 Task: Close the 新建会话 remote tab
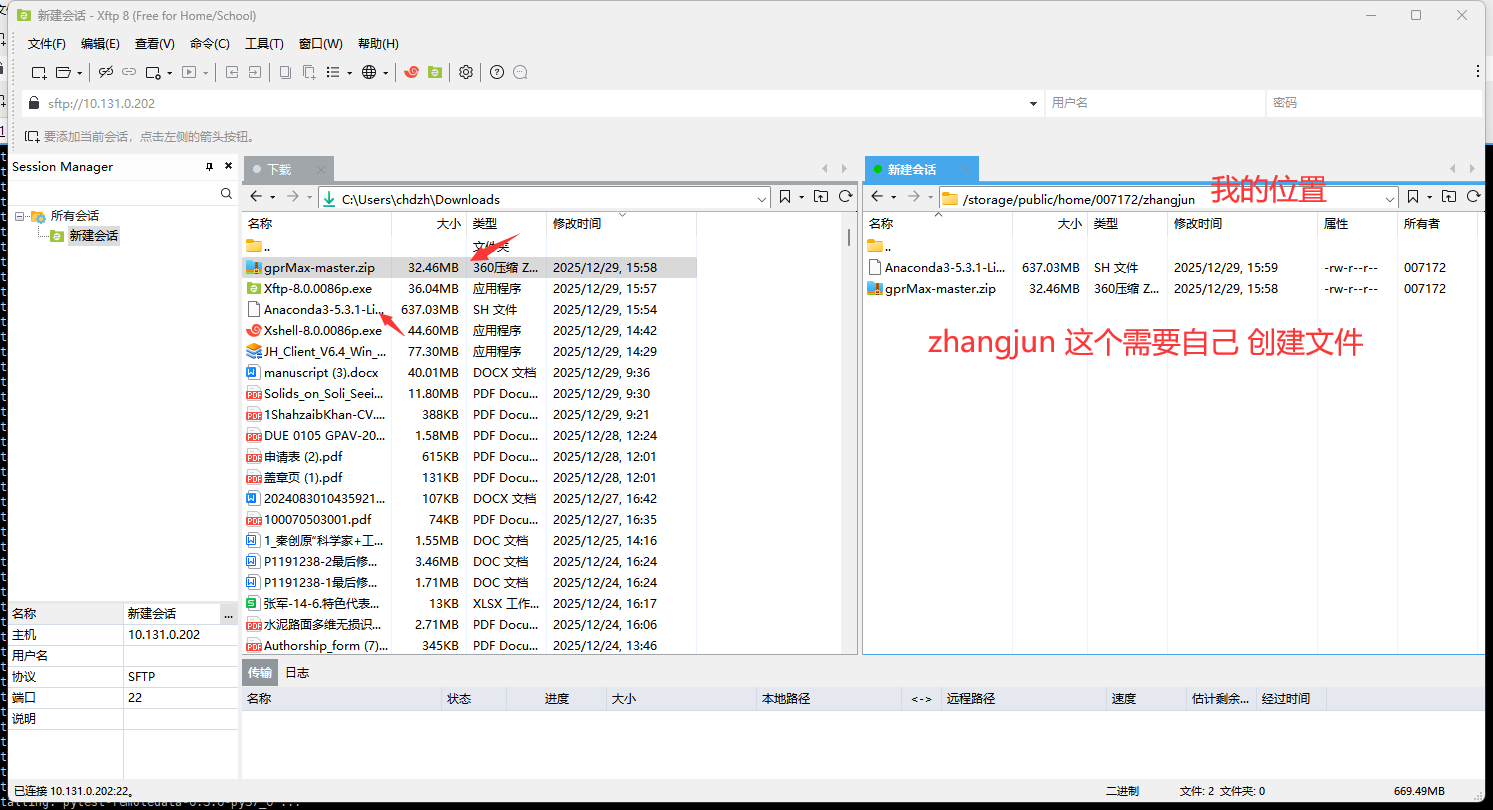pyautogui.click(x=965, y=170)
